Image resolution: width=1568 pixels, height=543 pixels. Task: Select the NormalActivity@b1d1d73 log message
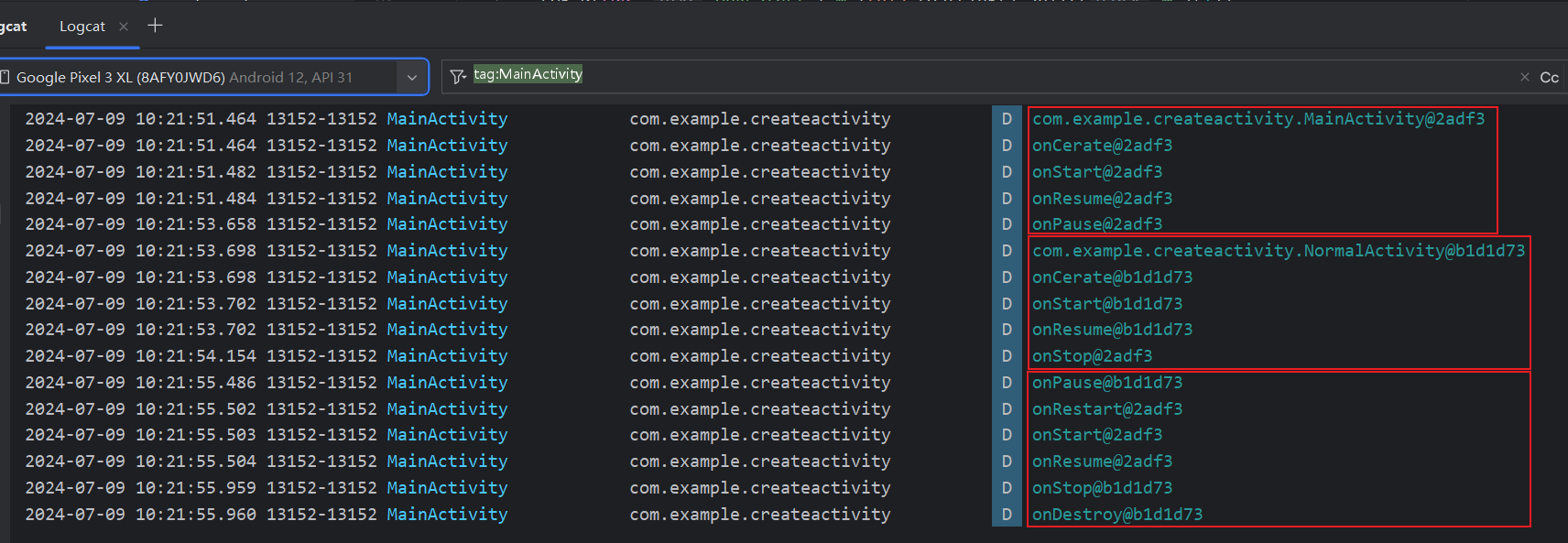pyautogui.click(x=1278, y=251)
